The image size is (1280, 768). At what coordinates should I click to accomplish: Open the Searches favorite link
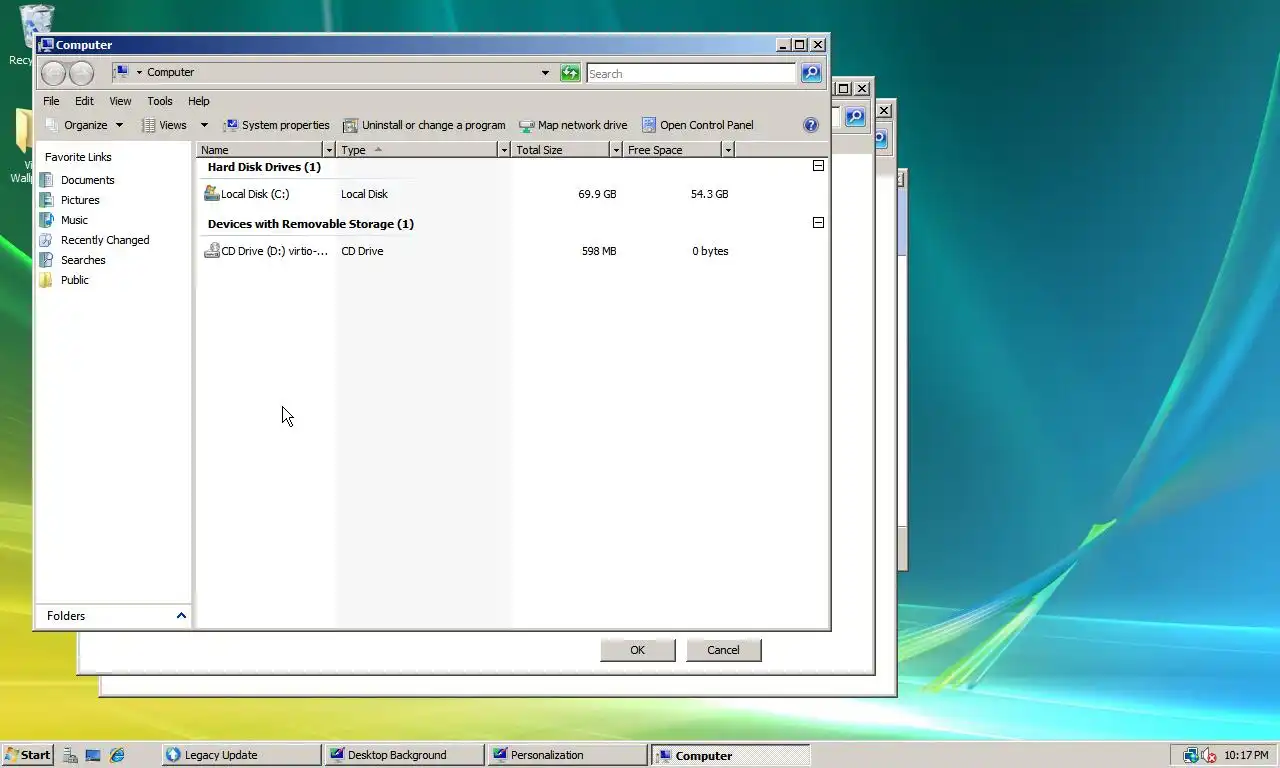83,260
